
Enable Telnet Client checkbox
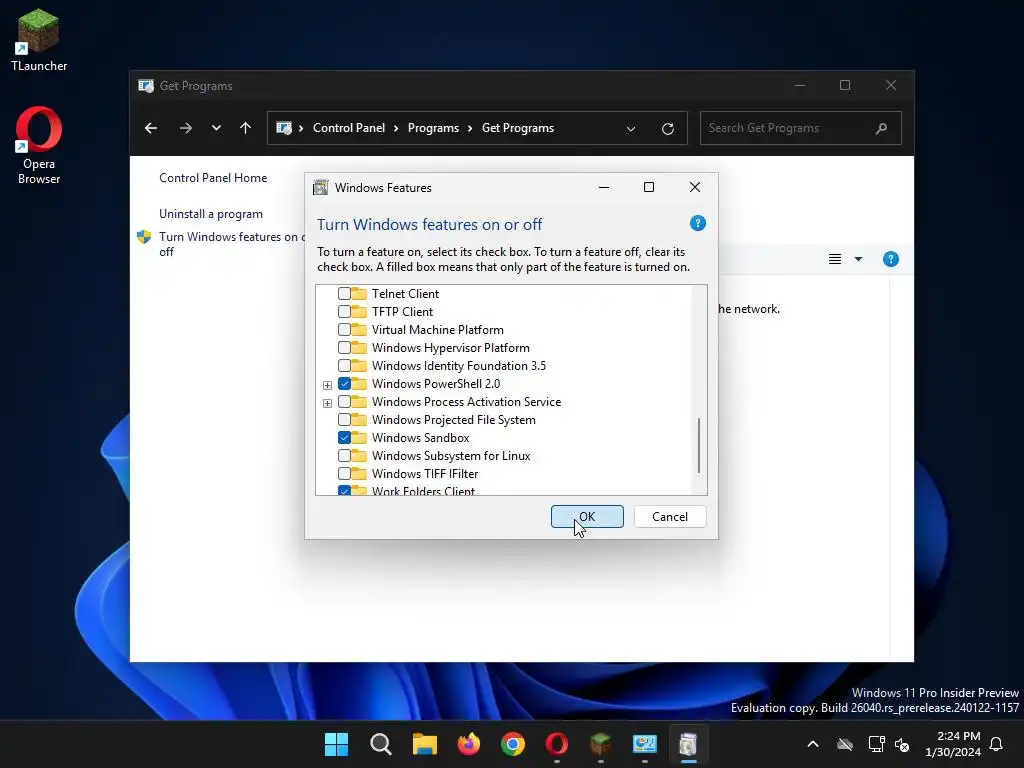(x=344, y=294)
